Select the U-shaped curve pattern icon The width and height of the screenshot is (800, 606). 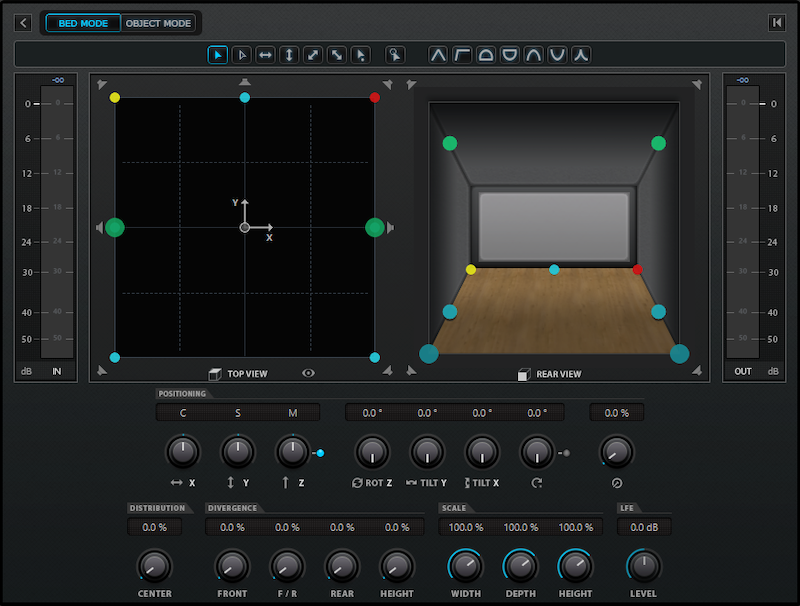click(556, 55)
